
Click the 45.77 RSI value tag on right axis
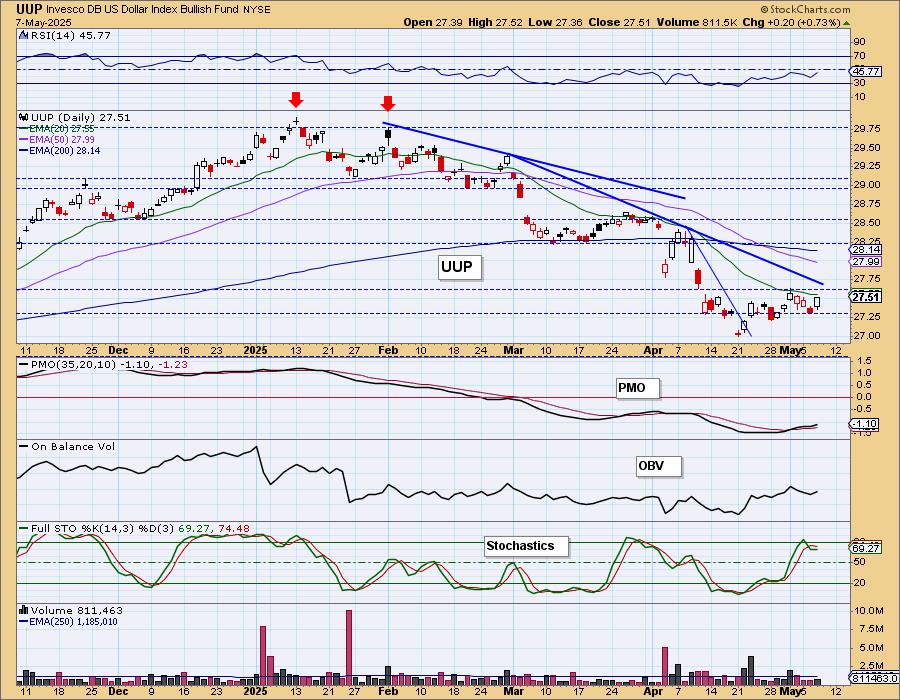tap(866, 72)
